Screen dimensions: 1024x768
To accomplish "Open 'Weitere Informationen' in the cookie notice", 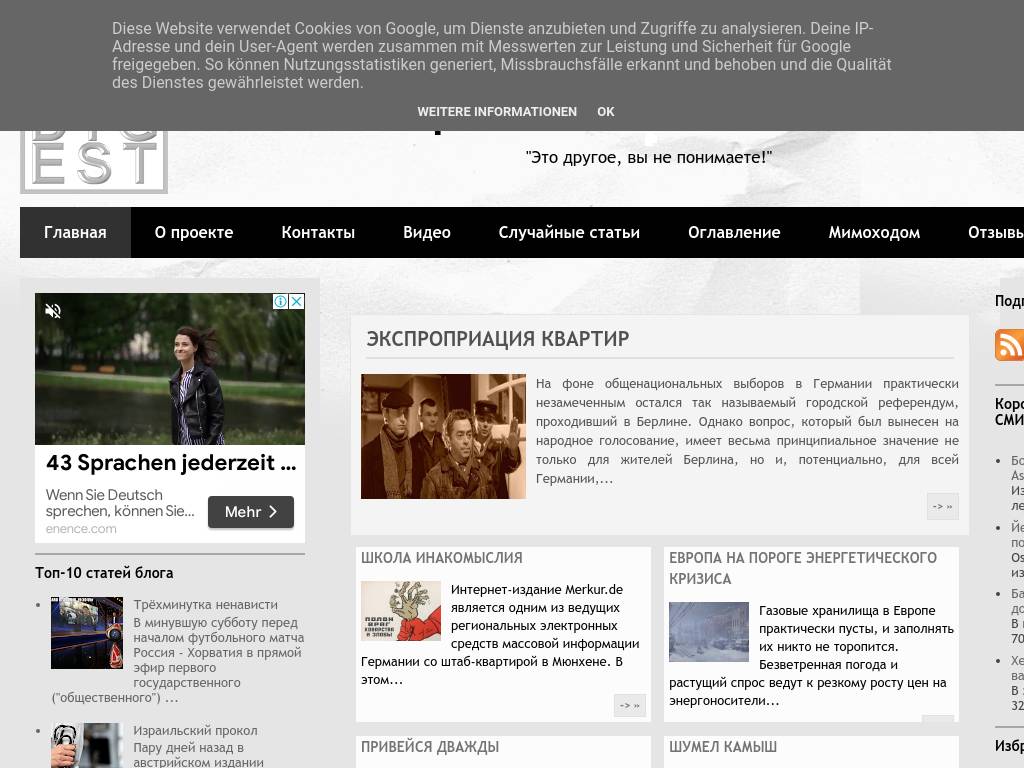I will pyautogui.click(x=497, y=112).
